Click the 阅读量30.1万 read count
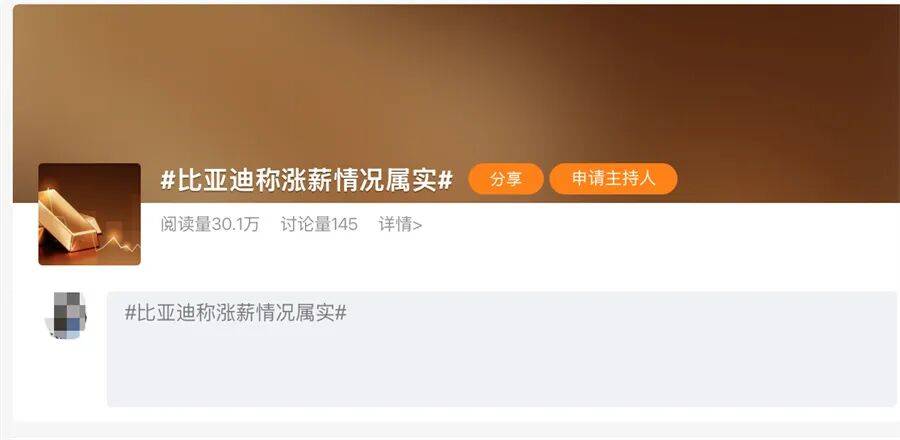Screen dimensions: 900x440 [210, 224]
